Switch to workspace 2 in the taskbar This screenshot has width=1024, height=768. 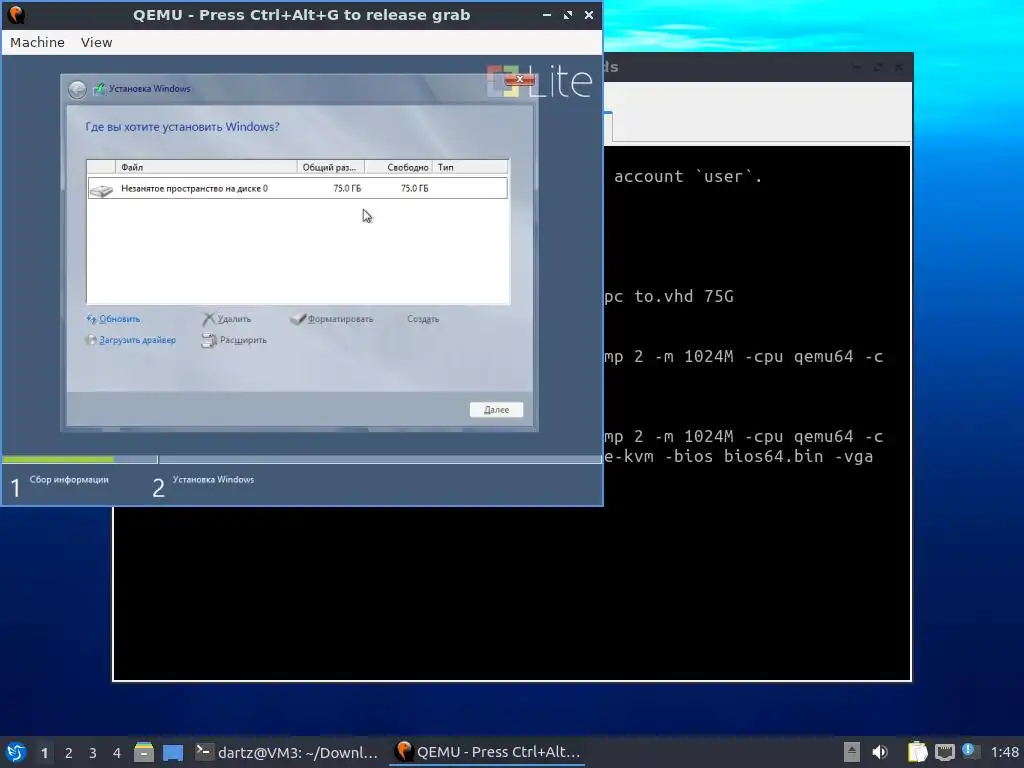69,753
